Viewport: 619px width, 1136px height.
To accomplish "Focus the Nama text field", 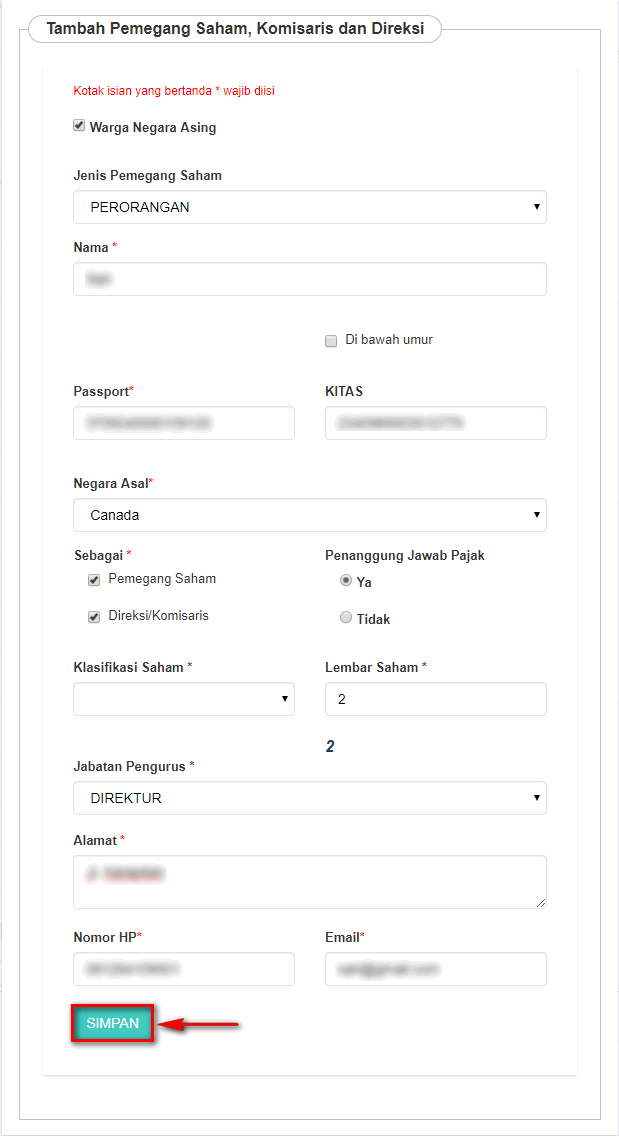I will point(309,279).
